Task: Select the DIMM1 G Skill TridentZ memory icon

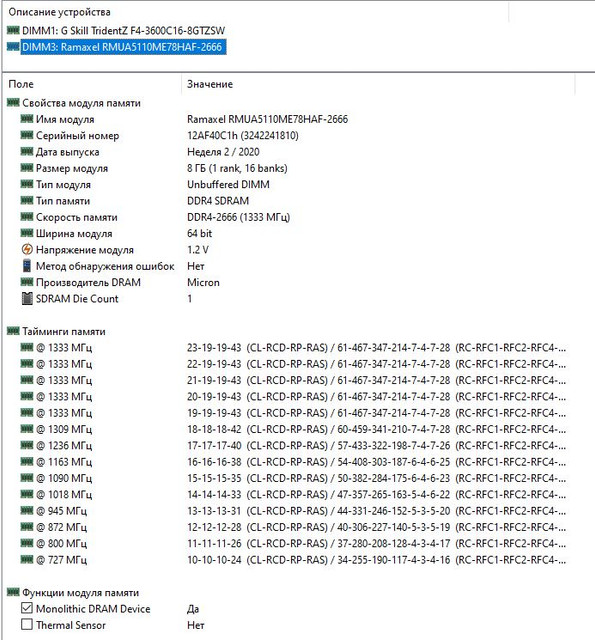Action: coord(13,30)
